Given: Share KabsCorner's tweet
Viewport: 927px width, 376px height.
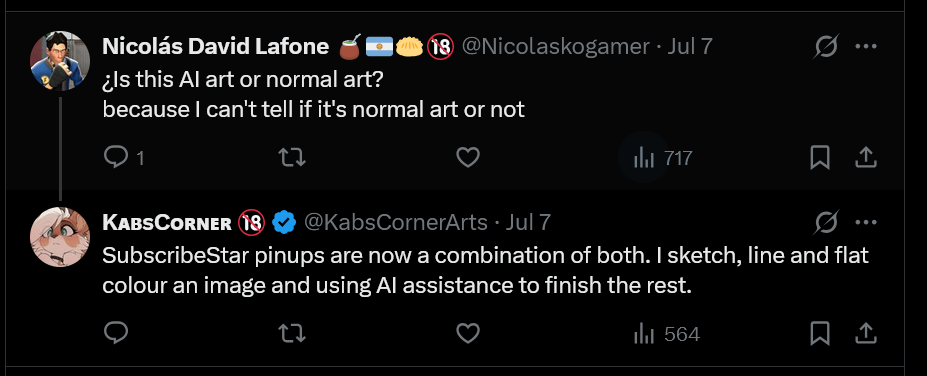Looking at the screenshot, I should point(866,334).
